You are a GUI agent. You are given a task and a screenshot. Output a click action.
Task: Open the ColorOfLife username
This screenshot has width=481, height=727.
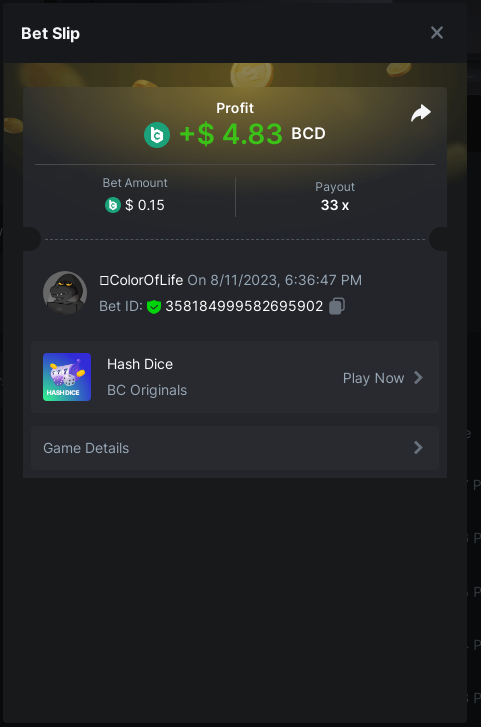141,280
